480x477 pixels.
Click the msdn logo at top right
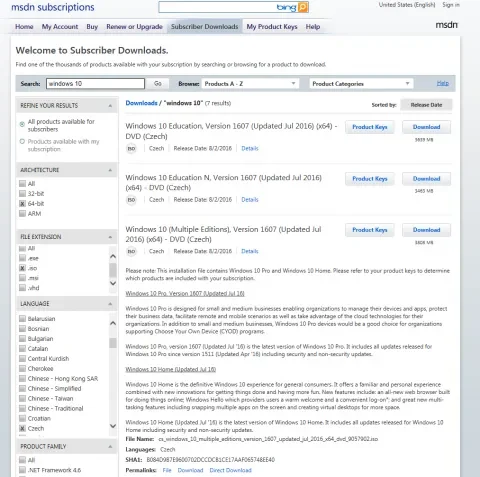click(x=447, y=25)
